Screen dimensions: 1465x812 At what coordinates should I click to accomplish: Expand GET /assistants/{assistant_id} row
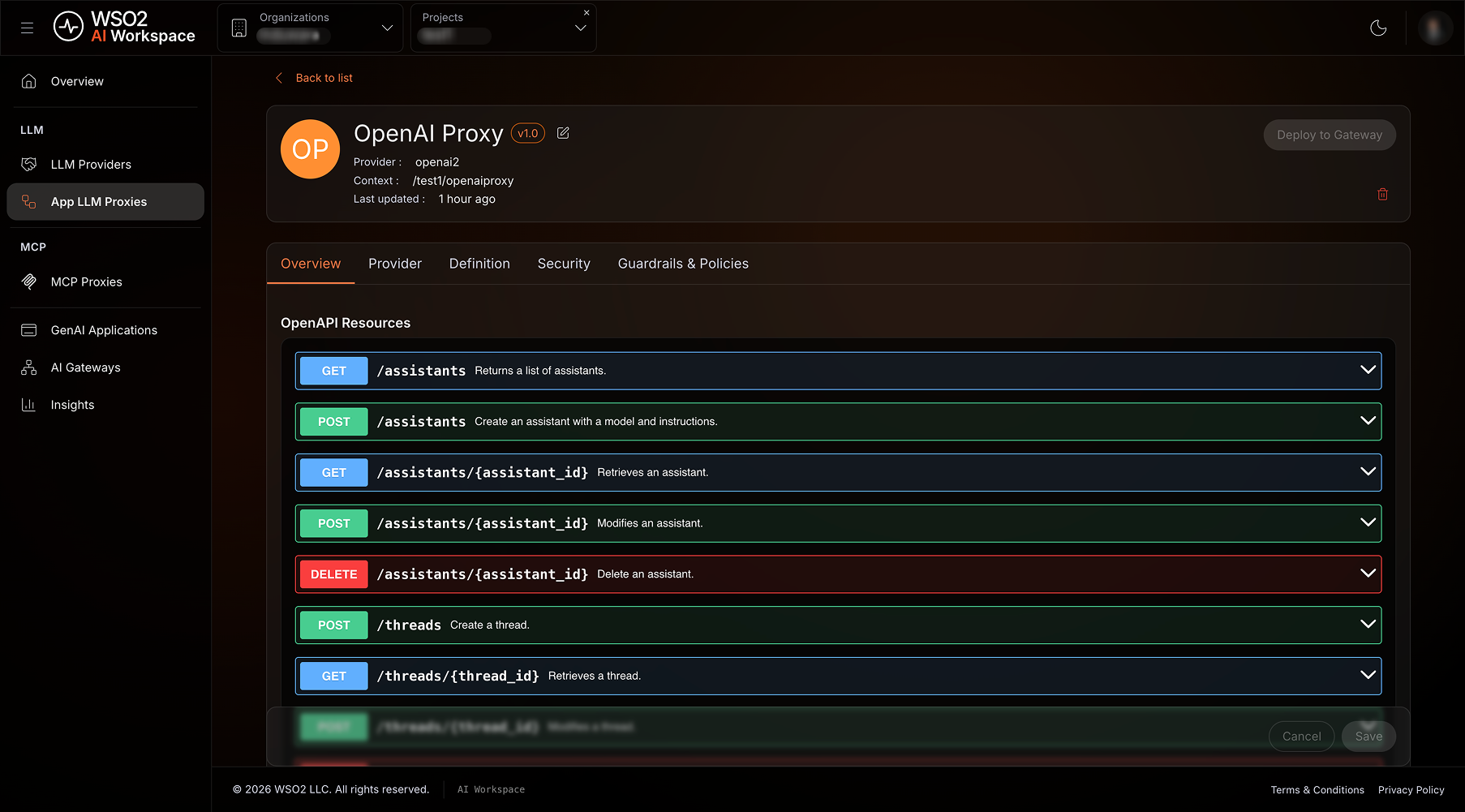pyautogui.click(x=838, y=472)
